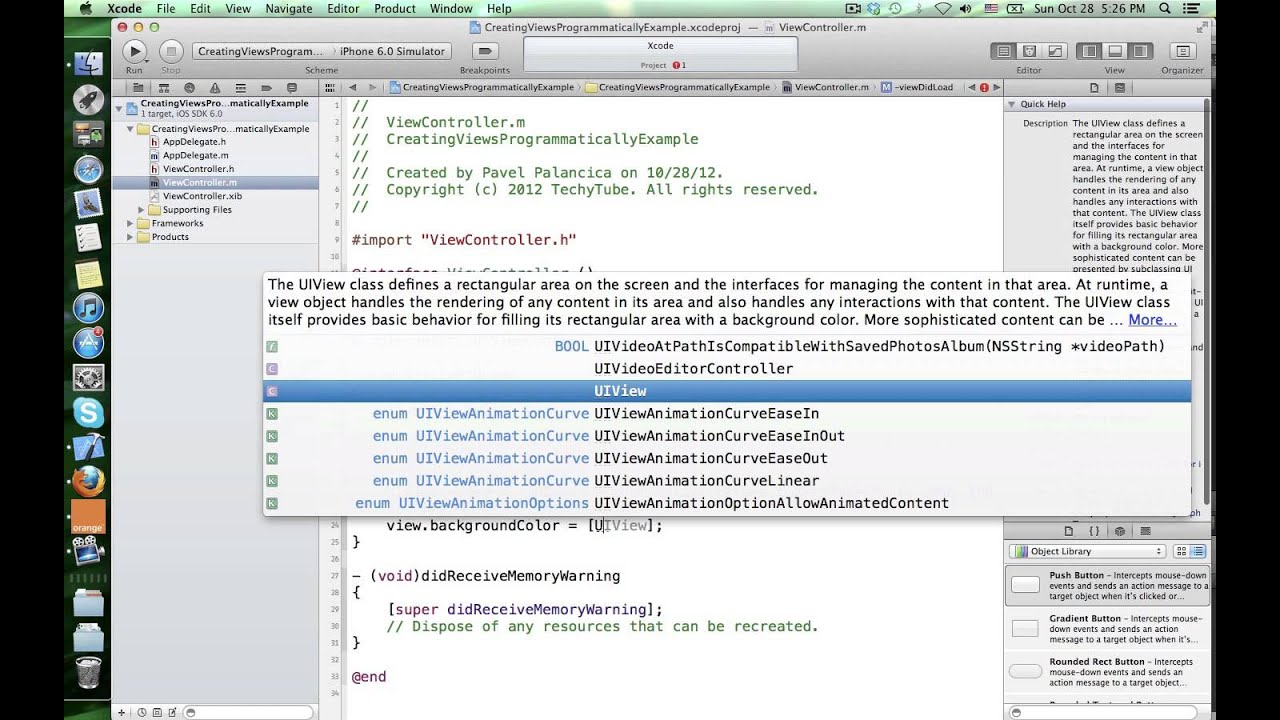Click the red error indicator in jump bar

pos(984,88)
